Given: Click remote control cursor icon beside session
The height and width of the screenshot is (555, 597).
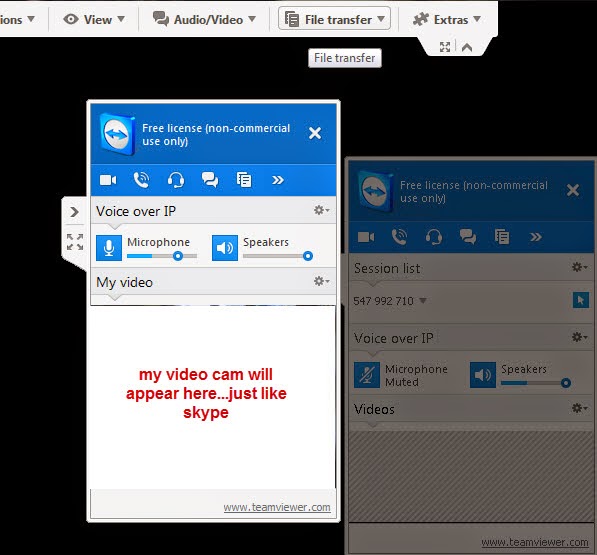Looking at the screenshot, I should tap(581, 300).
